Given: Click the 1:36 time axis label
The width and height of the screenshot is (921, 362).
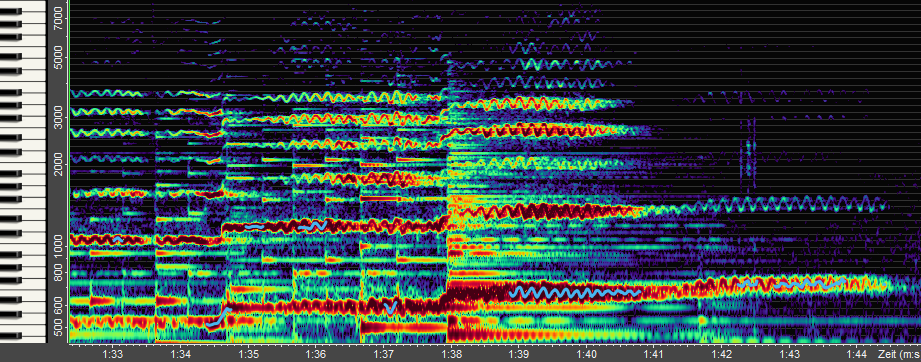Looking at the screenshot, I should [x=316, y=355].
